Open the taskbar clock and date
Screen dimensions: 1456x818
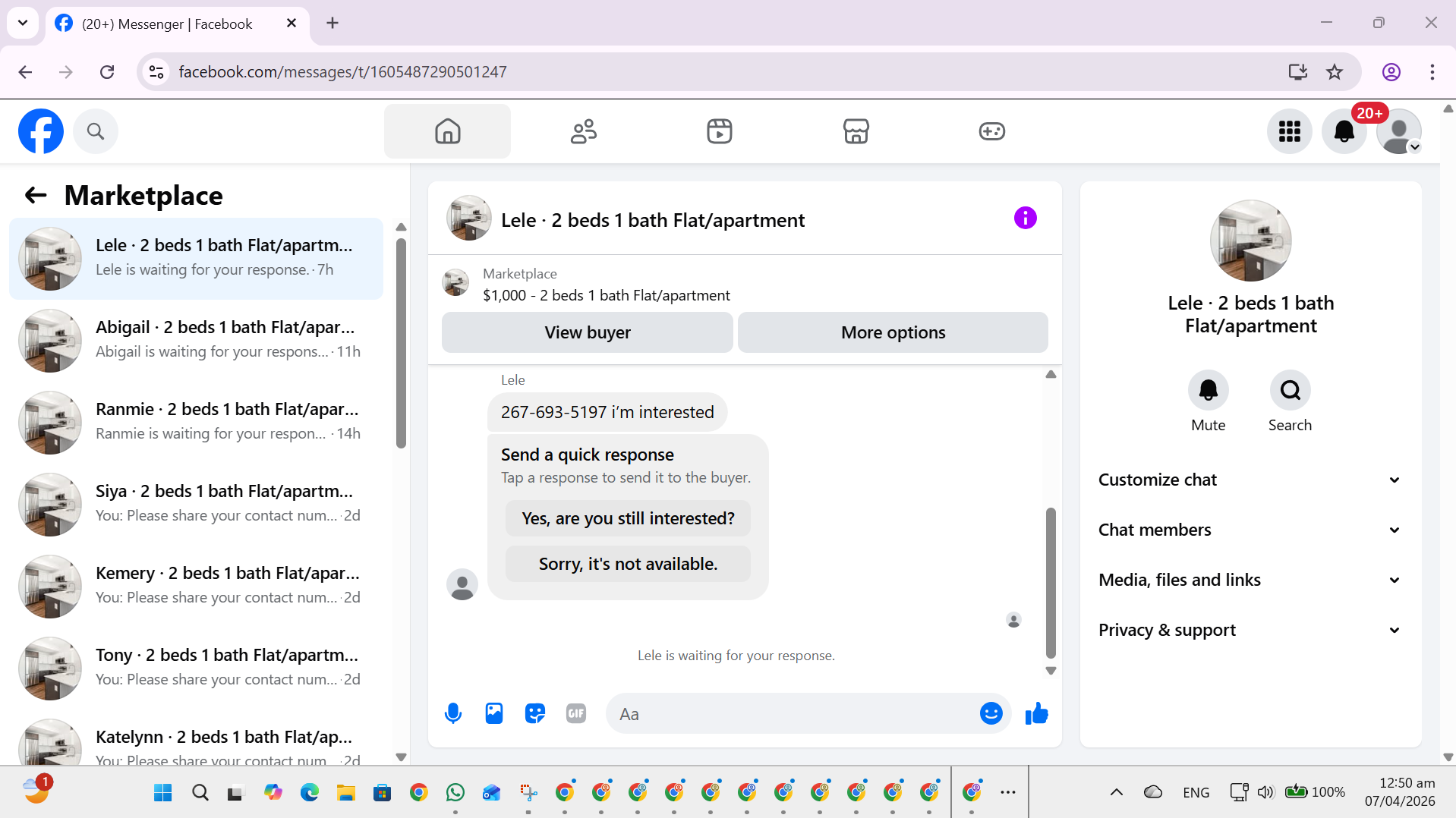1400,792
